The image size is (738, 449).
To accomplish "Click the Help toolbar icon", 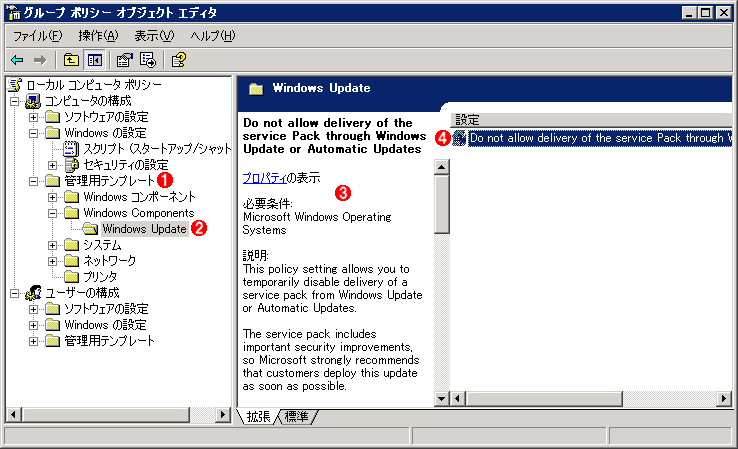I will click(178, 60).
